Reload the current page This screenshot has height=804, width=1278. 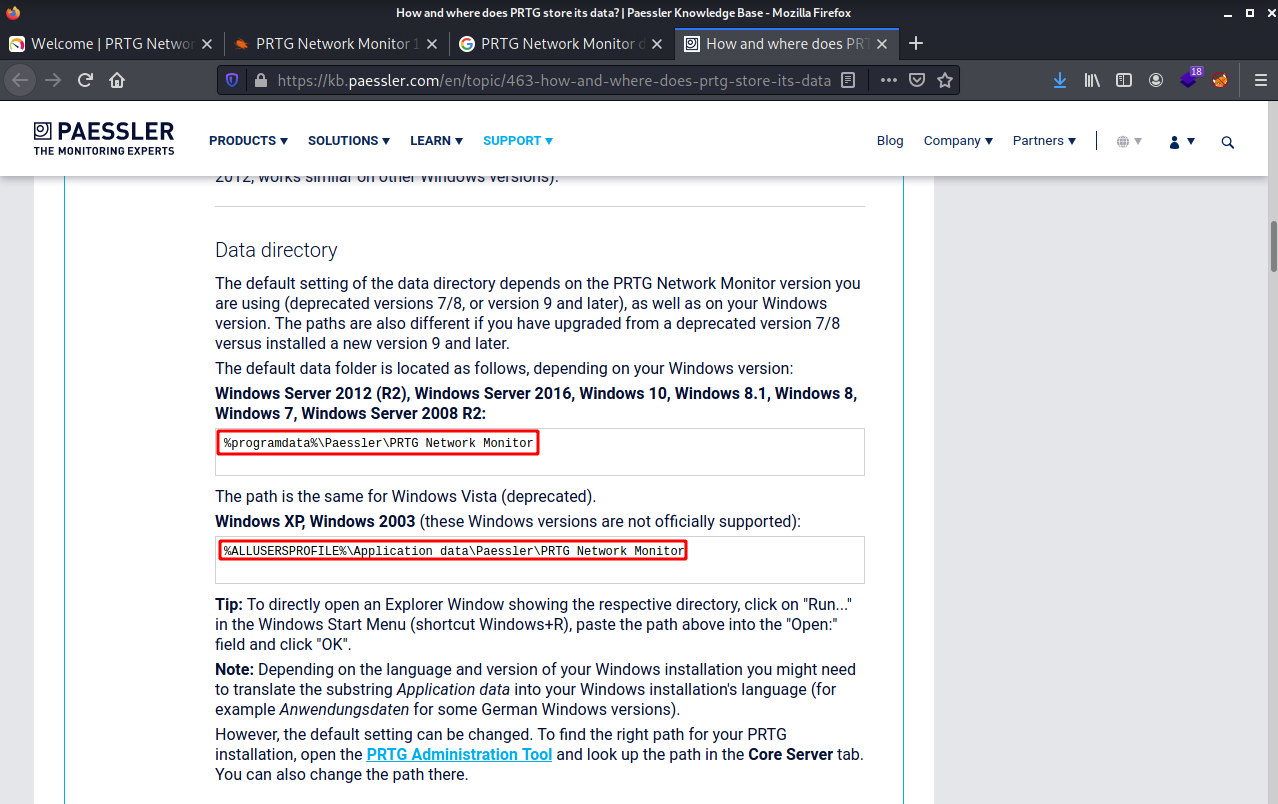86,80
